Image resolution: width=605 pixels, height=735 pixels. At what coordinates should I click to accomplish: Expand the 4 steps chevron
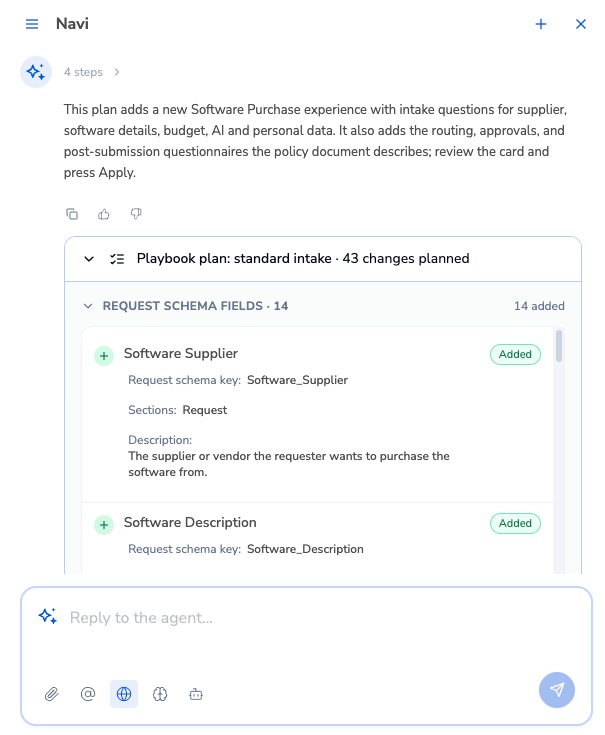tap(117, 72)
